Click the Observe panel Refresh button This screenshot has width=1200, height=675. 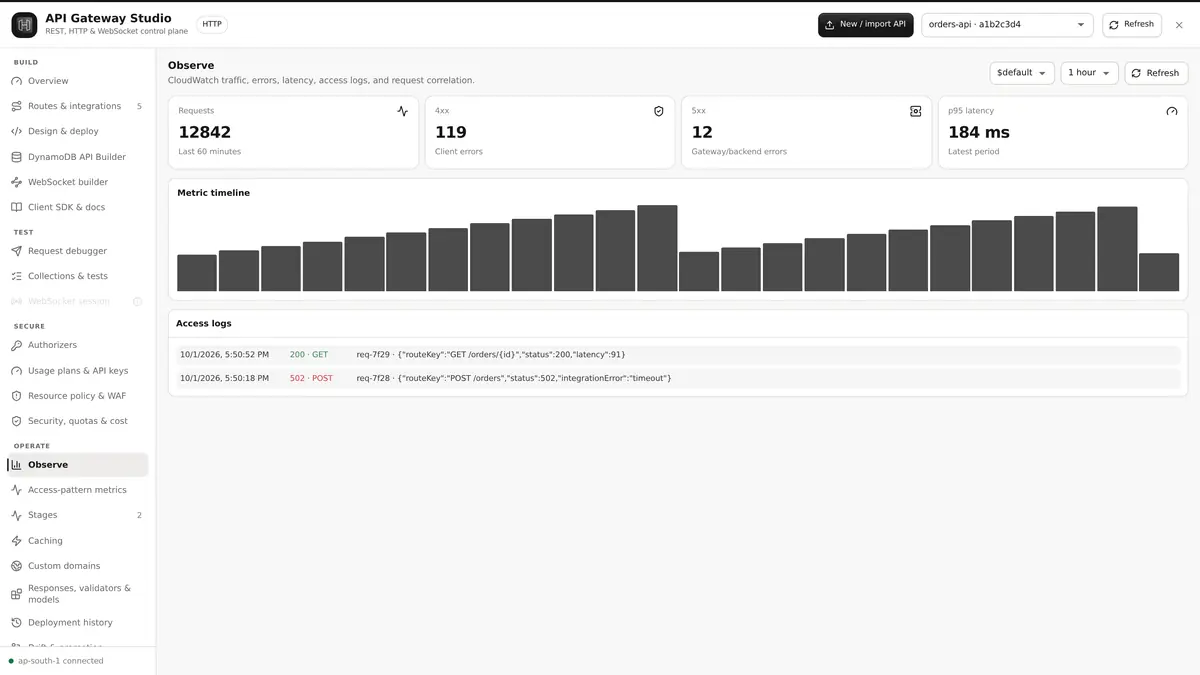[1156, 73]
